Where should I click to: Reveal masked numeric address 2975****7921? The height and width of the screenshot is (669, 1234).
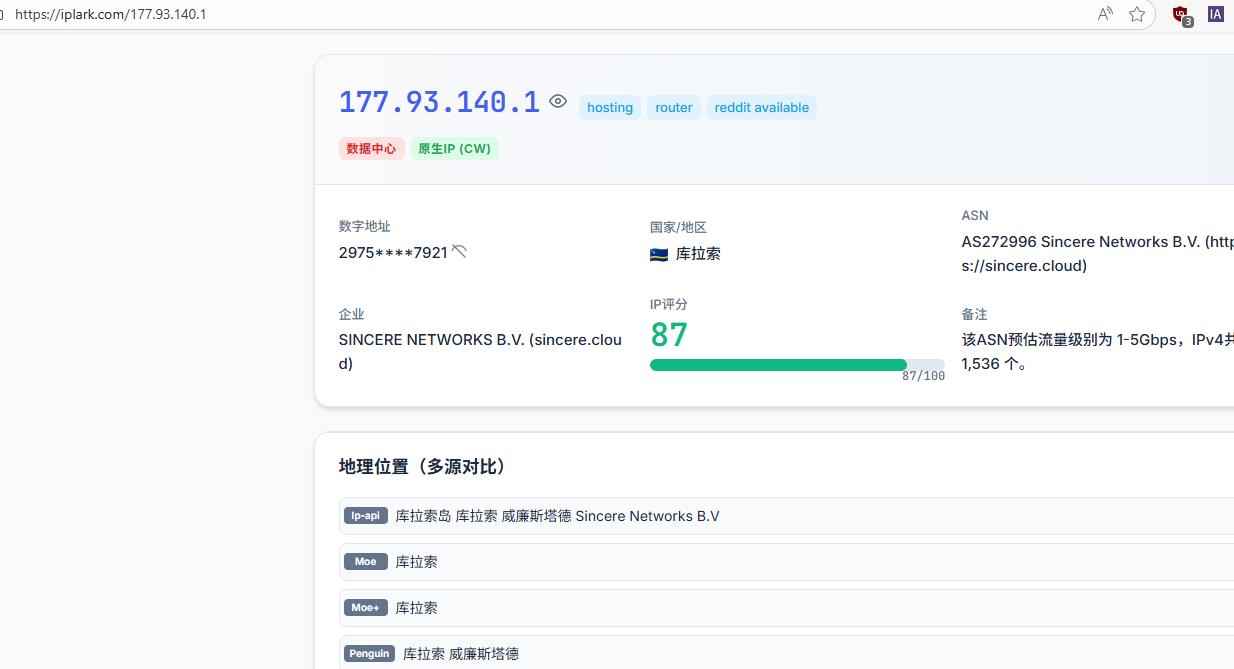(x=459, y=251)
